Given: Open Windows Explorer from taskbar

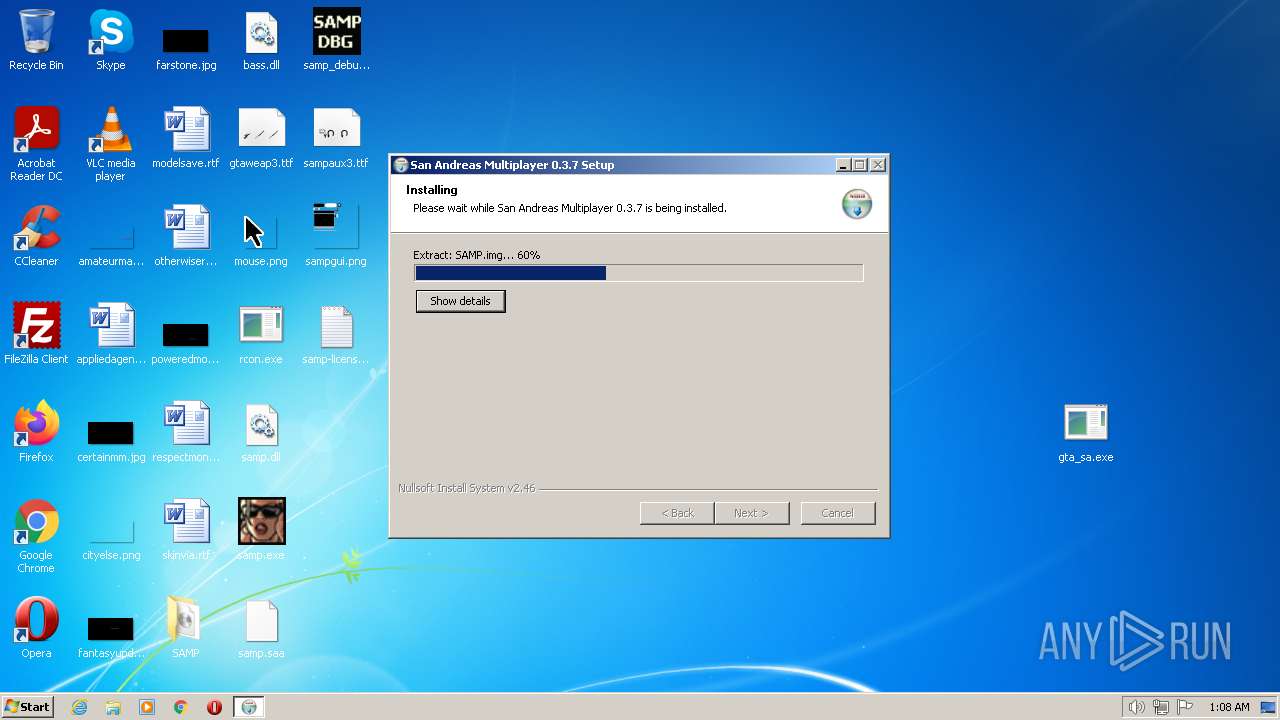Looking at the screenshot, I should click(113, 707).
